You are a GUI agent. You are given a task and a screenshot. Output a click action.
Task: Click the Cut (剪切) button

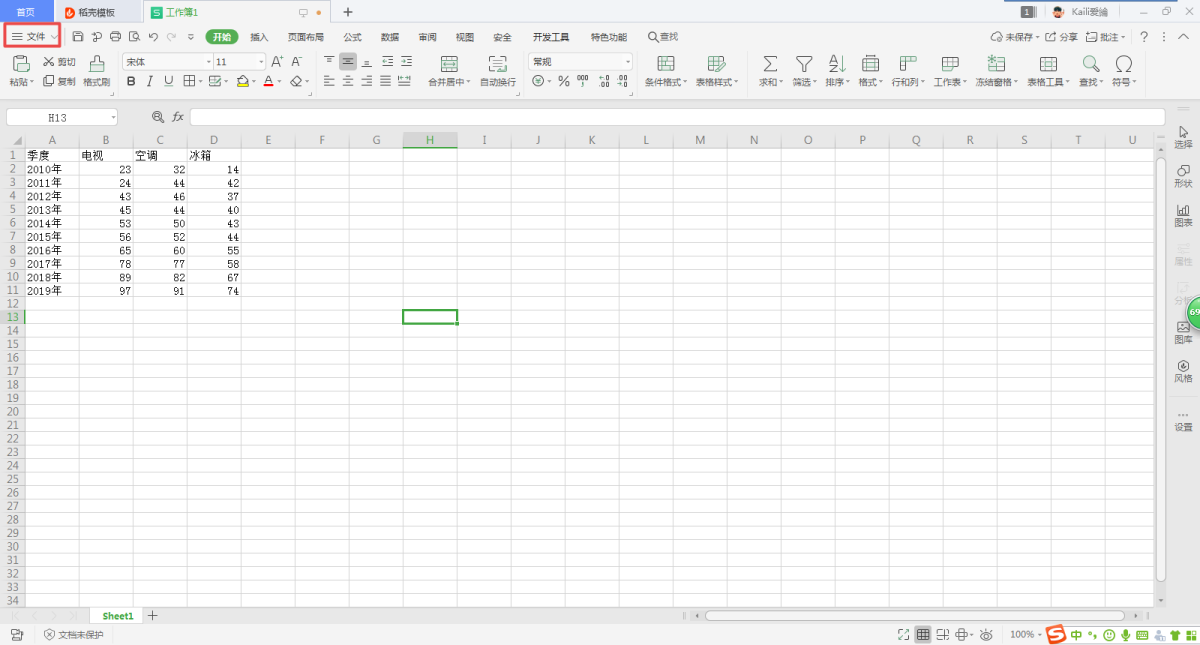(60, 62)
